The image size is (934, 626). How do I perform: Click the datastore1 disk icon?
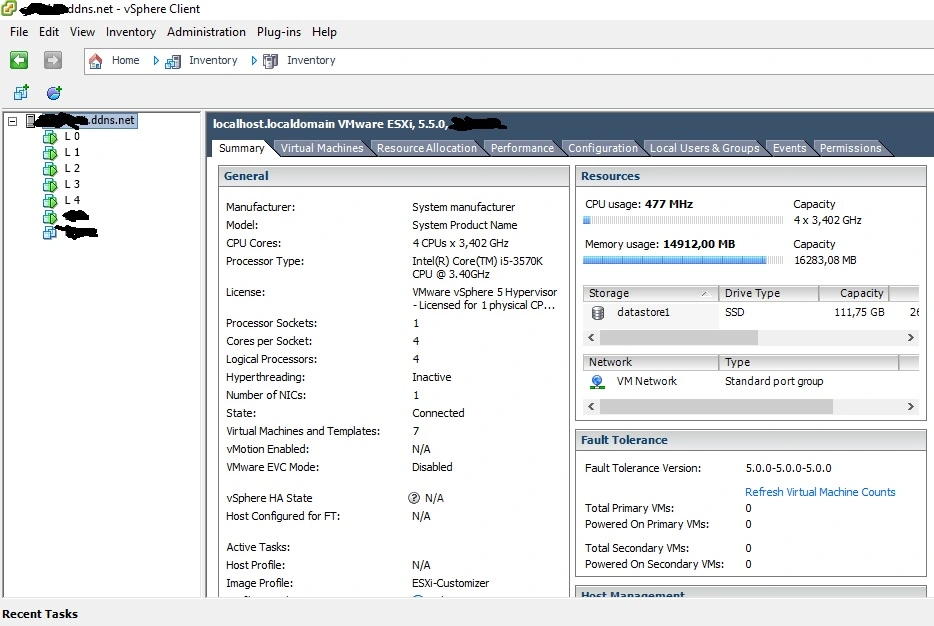click(598, 313)
